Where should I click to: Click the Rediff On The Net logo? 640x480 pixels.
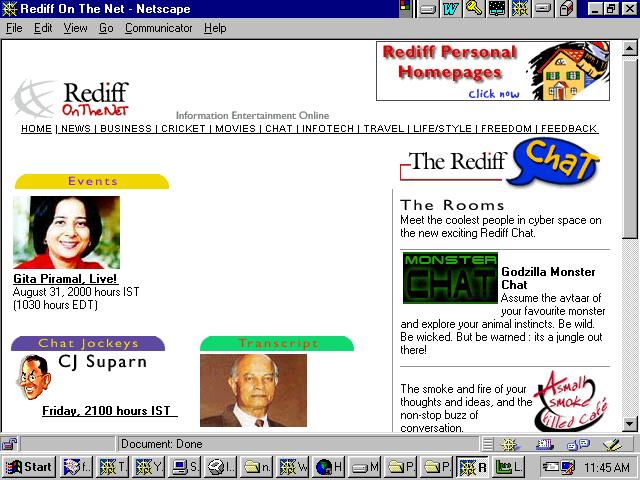click(x=72, y=98)
